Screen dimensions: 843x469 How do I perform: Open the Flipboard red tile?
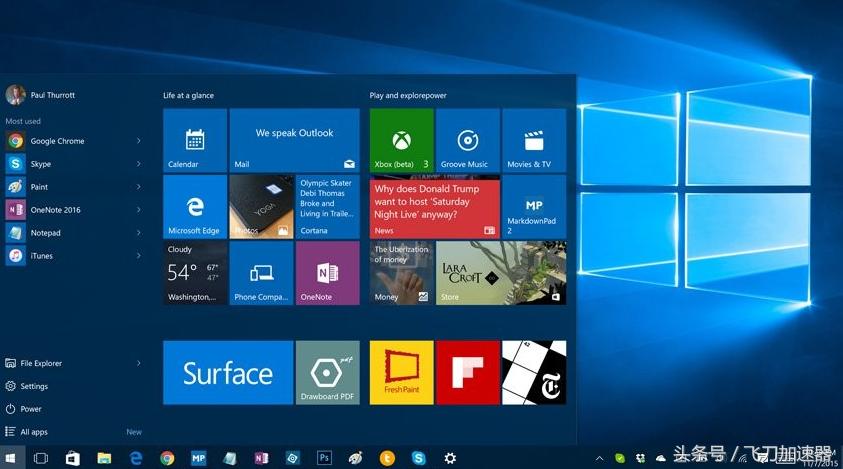pos(467,372)
